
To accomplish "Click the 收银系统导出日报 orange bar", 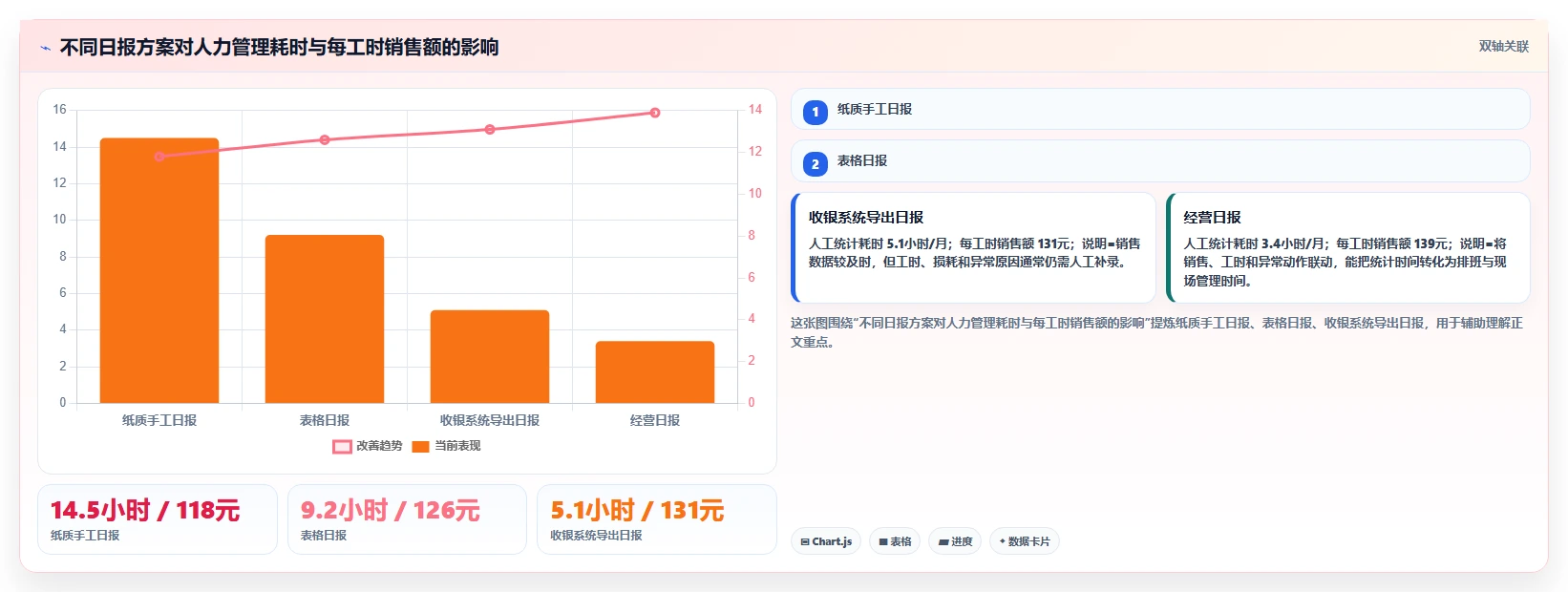I will pos(490,356).
